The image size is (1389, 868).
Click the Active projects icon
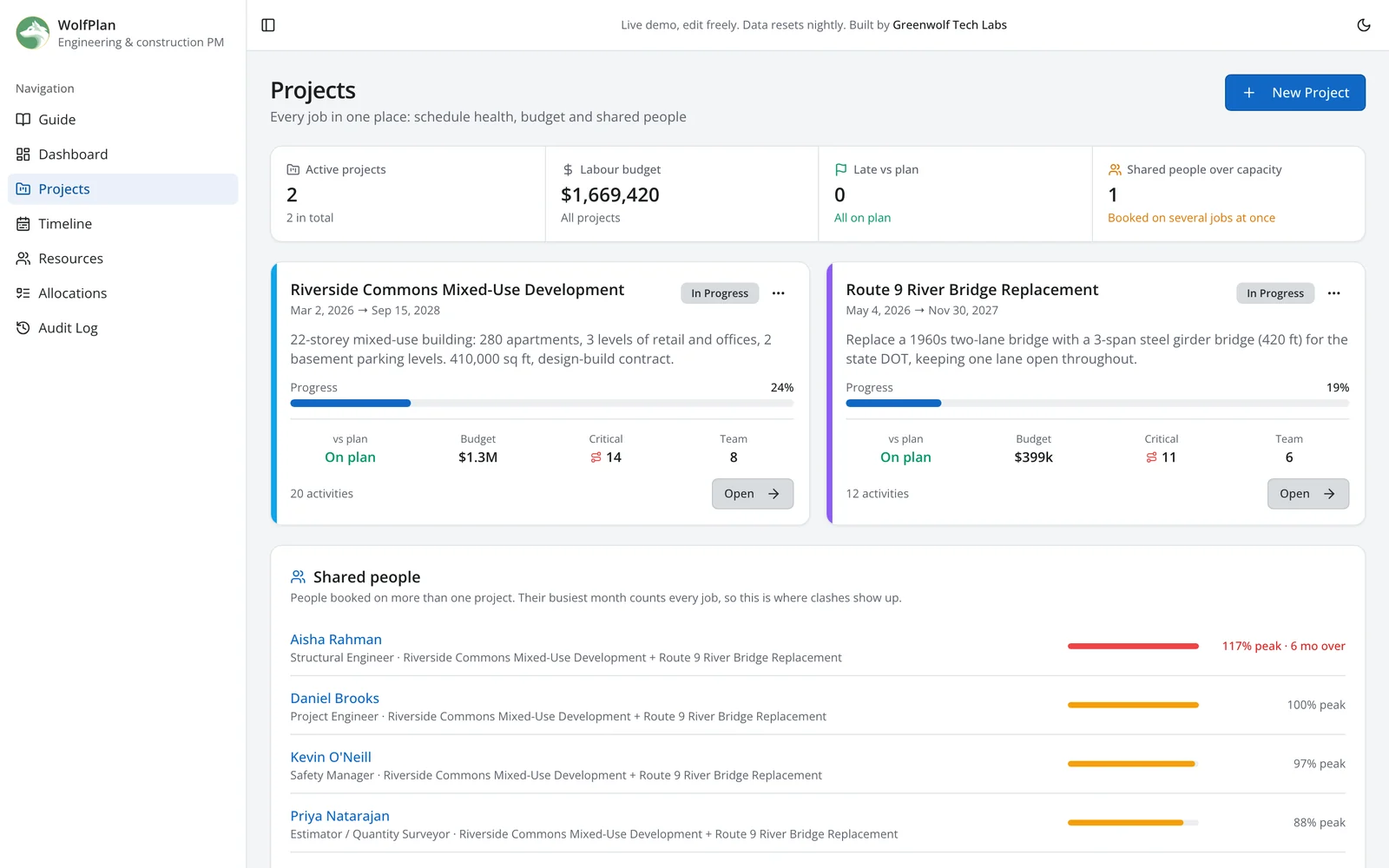293,170
